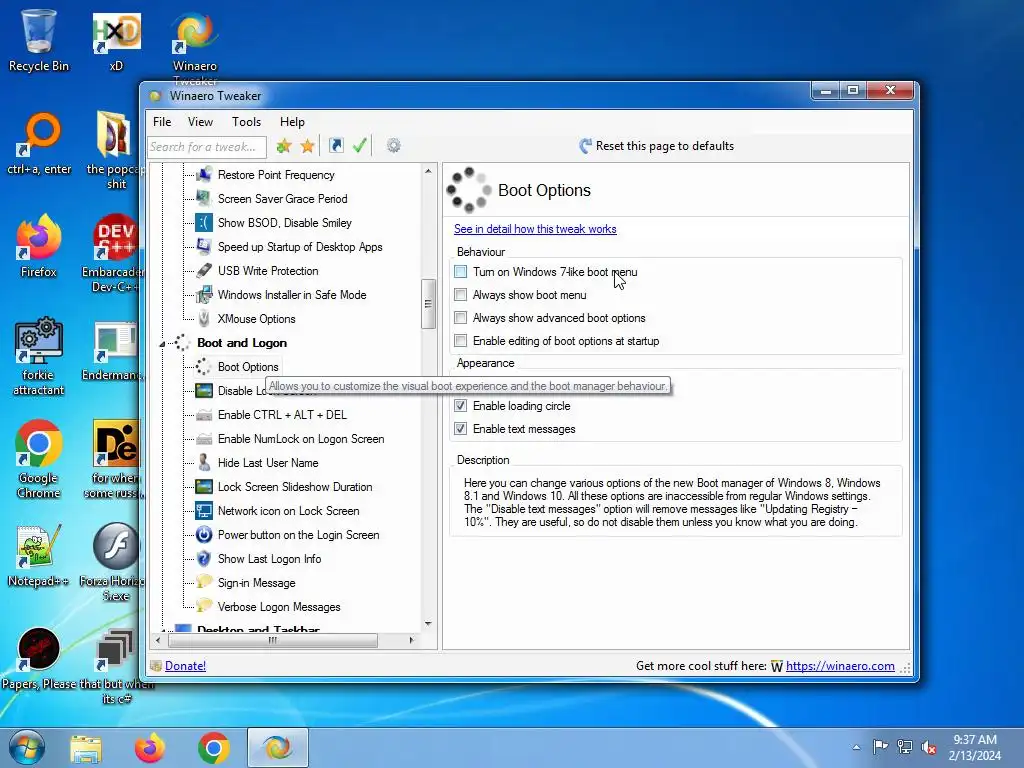Click the horizontal tree scrollbar thumb

(x=272, y=640)
